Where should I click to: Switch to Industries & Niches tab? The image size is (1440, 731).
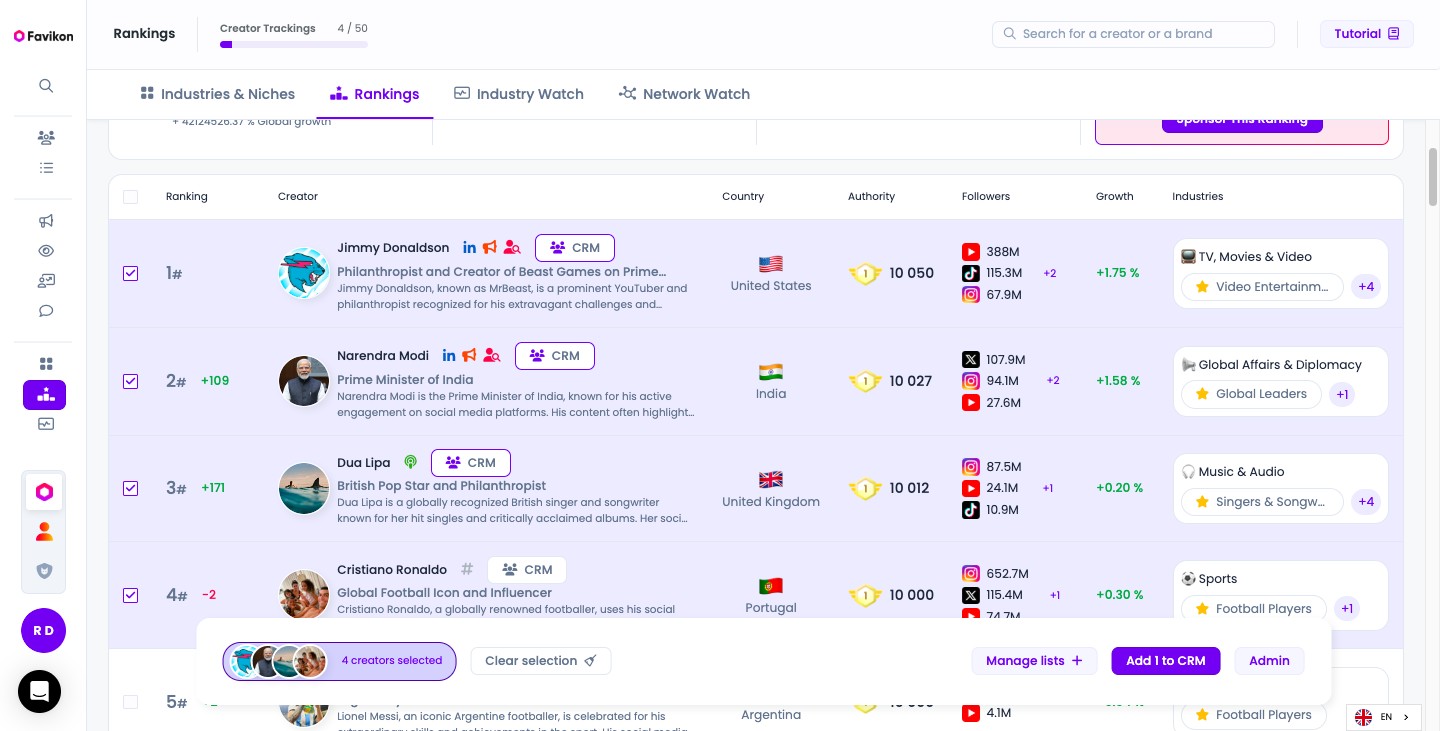coord(217,94)
